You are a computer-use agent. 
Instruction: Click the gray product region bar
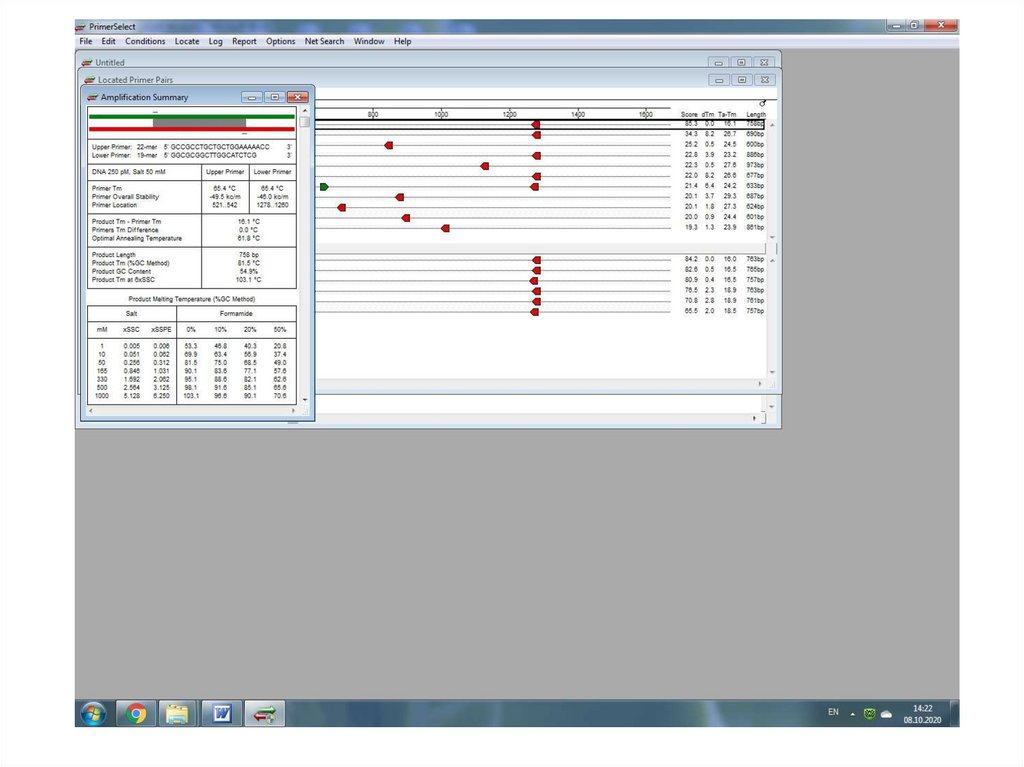point(199,123)
